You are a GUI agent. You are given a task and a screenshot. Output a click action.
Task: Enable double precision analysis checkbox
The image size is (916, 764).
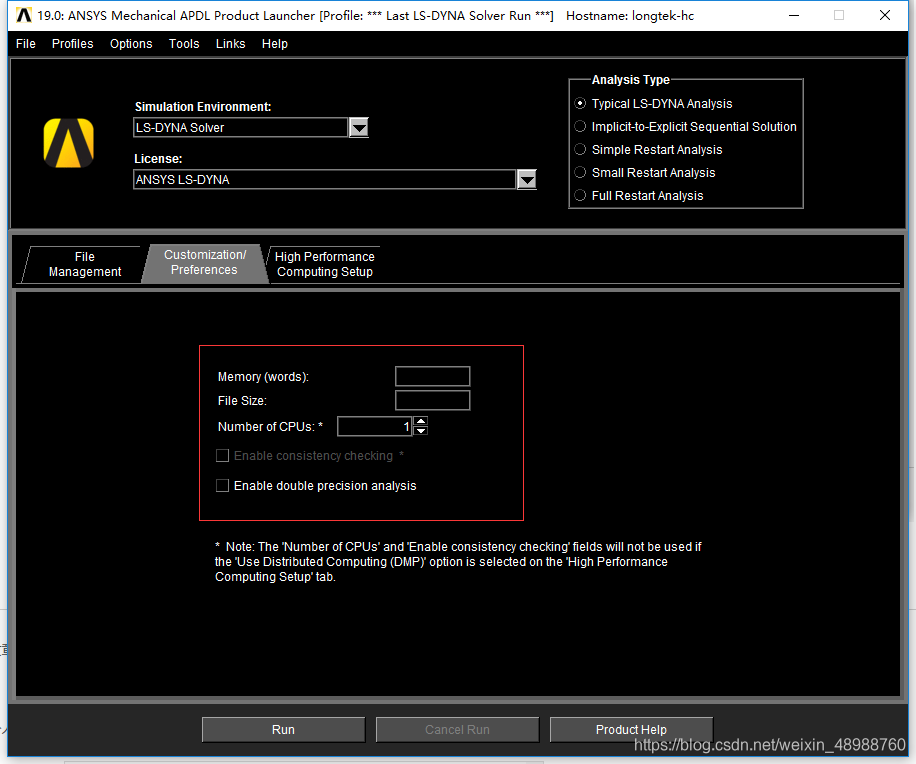[223, 485]
